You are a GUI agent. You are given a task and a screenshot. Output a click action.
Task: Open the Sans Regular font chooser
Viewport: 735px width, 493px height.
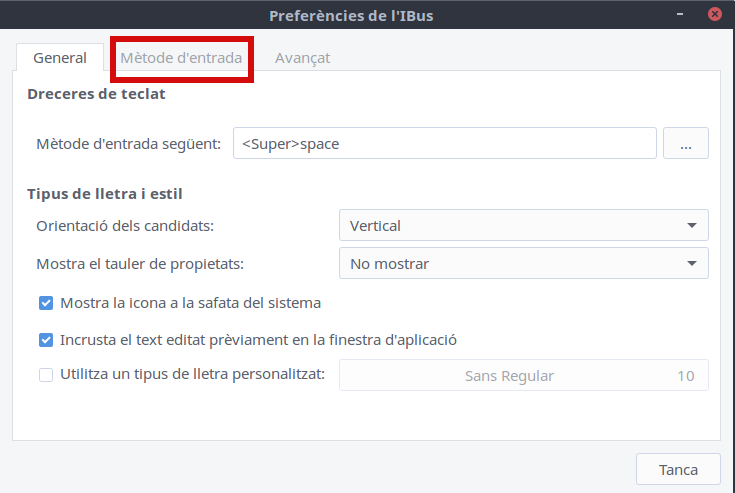click(509, 376)
